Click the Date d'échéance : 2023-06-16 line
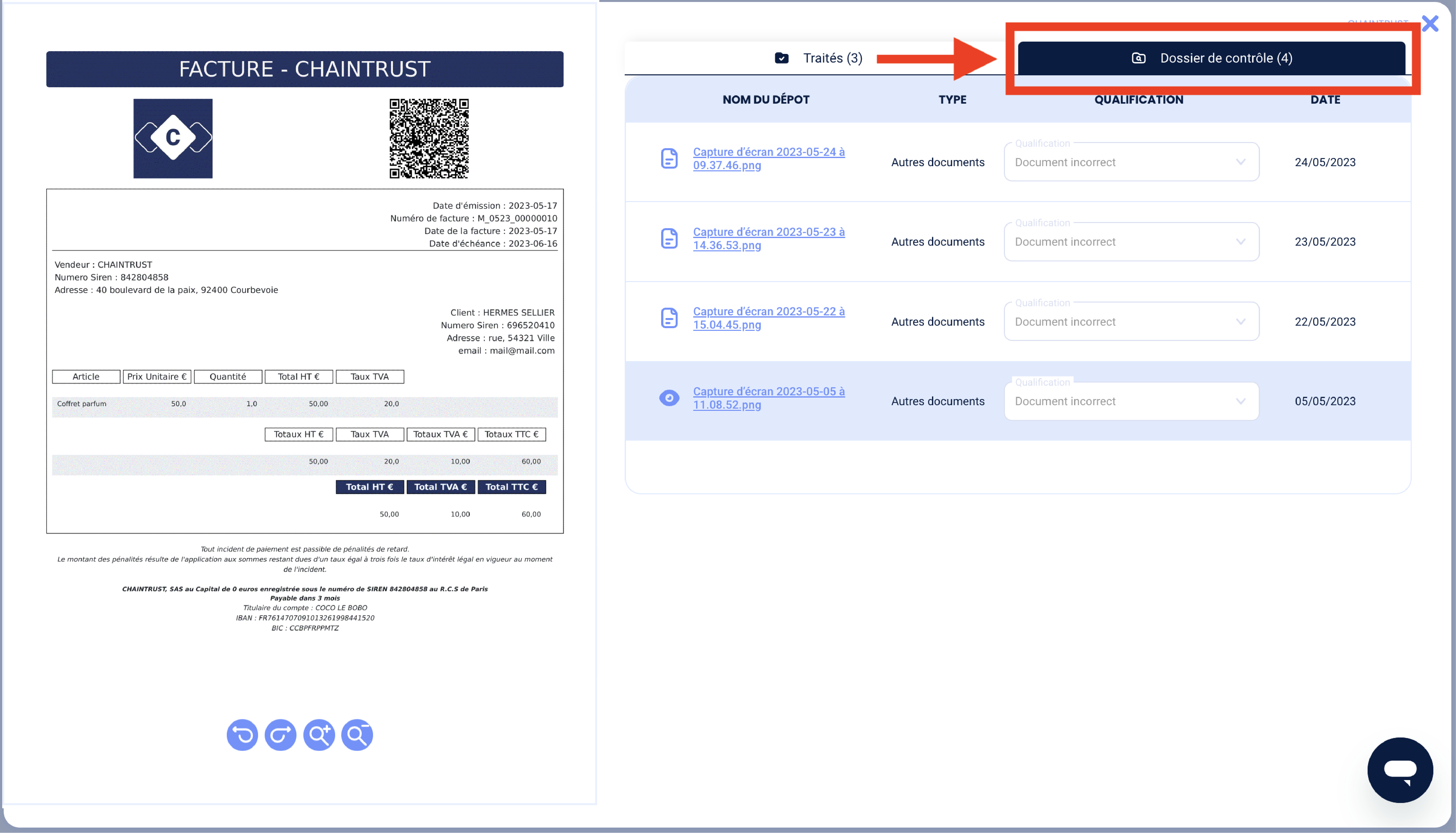Viewport: 1456px width, 833px height. coord(493,243)
